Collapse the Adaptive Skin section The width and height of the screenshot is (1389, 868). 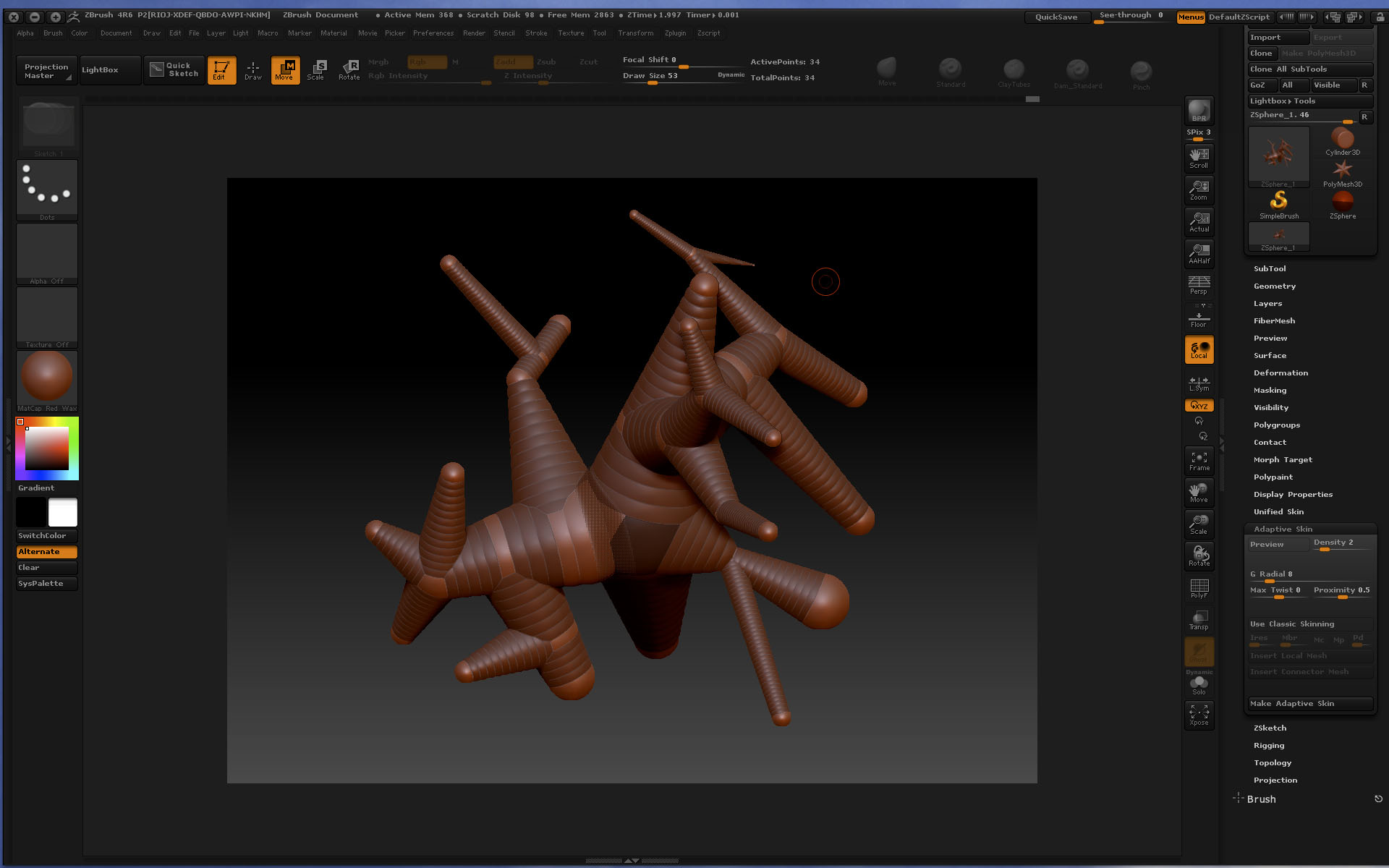[1283, 529]
